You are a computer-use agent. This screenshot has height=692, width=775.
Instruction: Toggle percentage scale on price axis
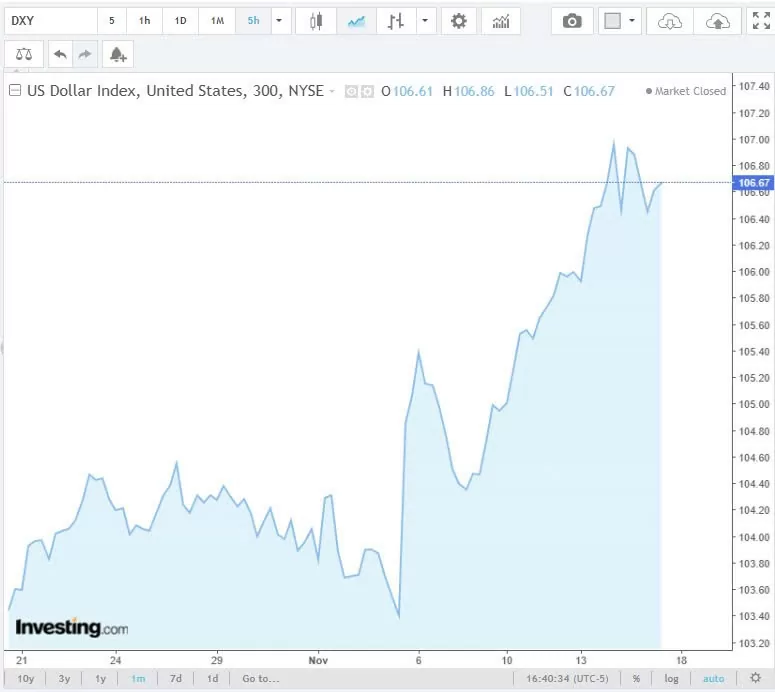click(x=636, y=678)
